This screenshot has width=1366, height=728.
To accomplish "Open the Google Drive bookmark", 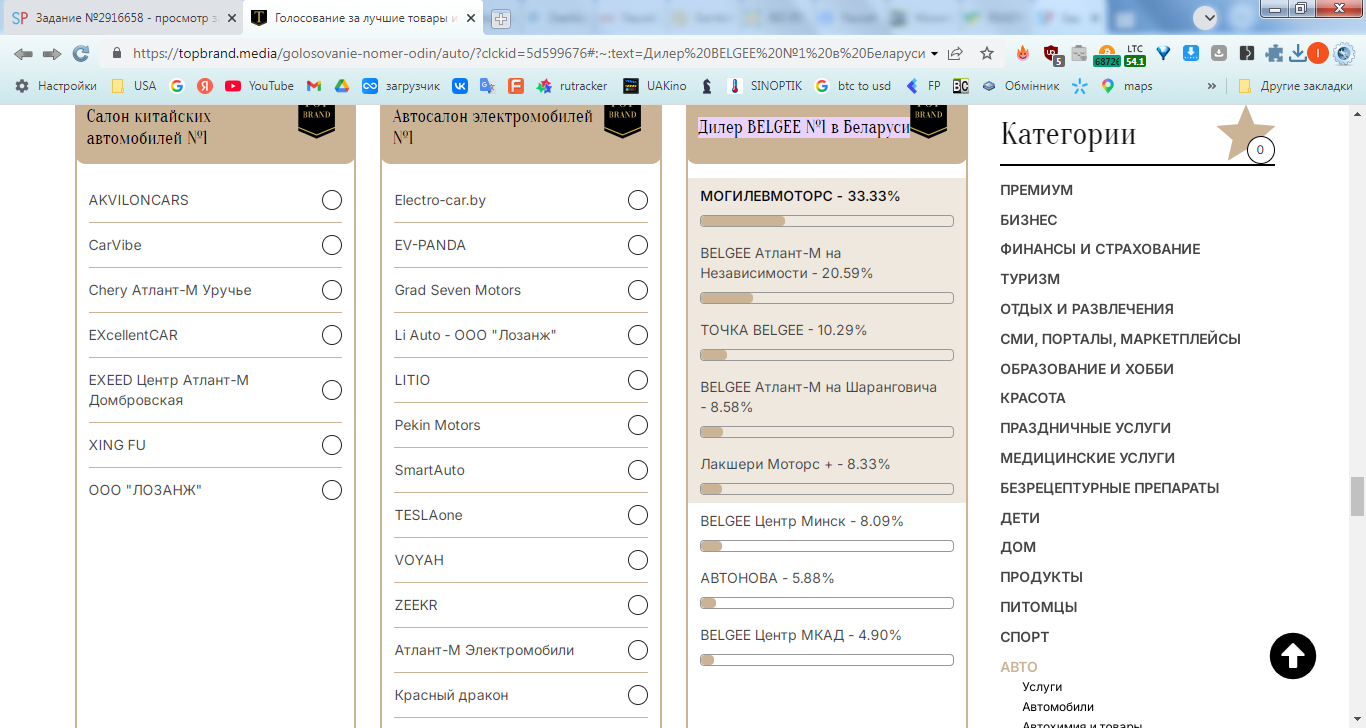I will pyautogui.click(x=341, y=86).
